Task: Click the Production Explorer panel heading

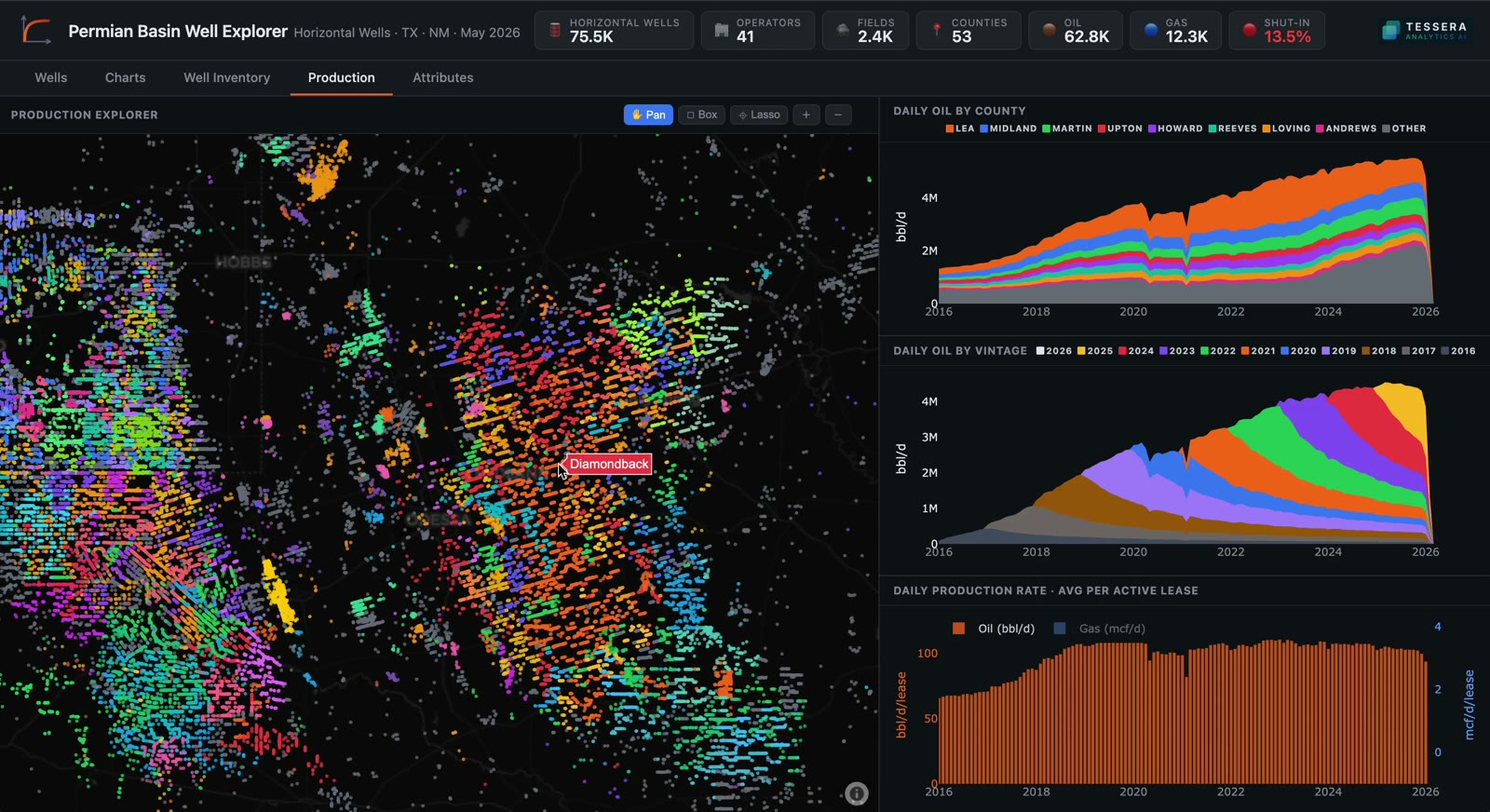Action: pos(85,115)
